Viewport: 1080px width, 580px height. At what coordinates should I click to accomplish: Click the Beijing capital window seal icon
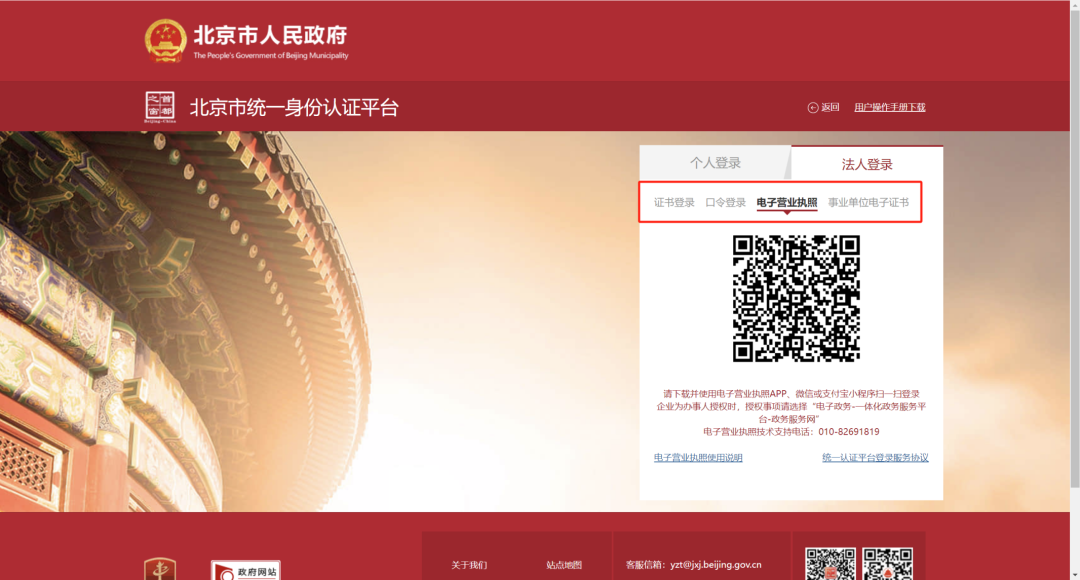(x=160, y=107)
